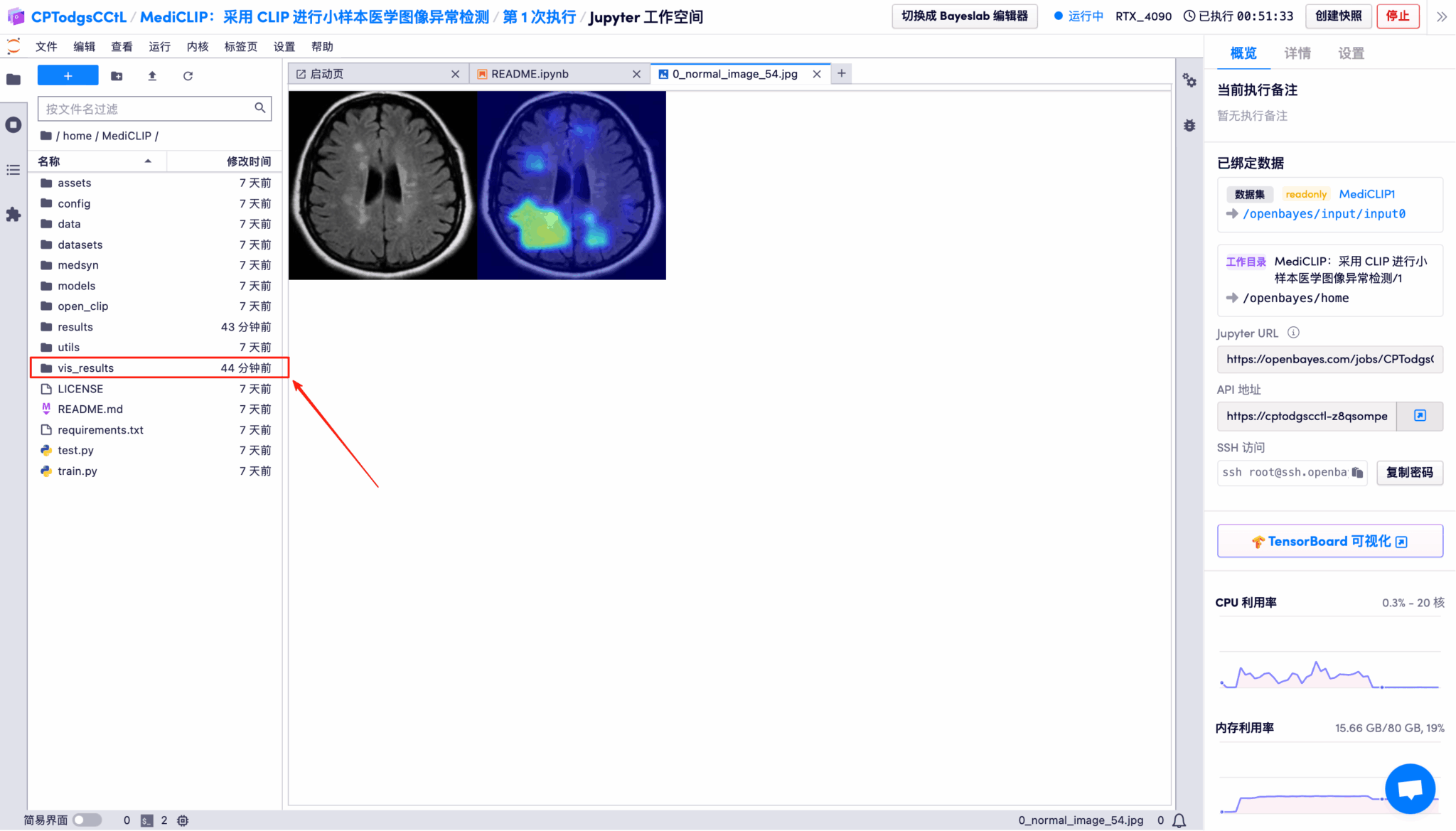This screenshot has width=1456, height=831.
Task: Open the extension manager puzzle icon
Action: tap(14, 215)
